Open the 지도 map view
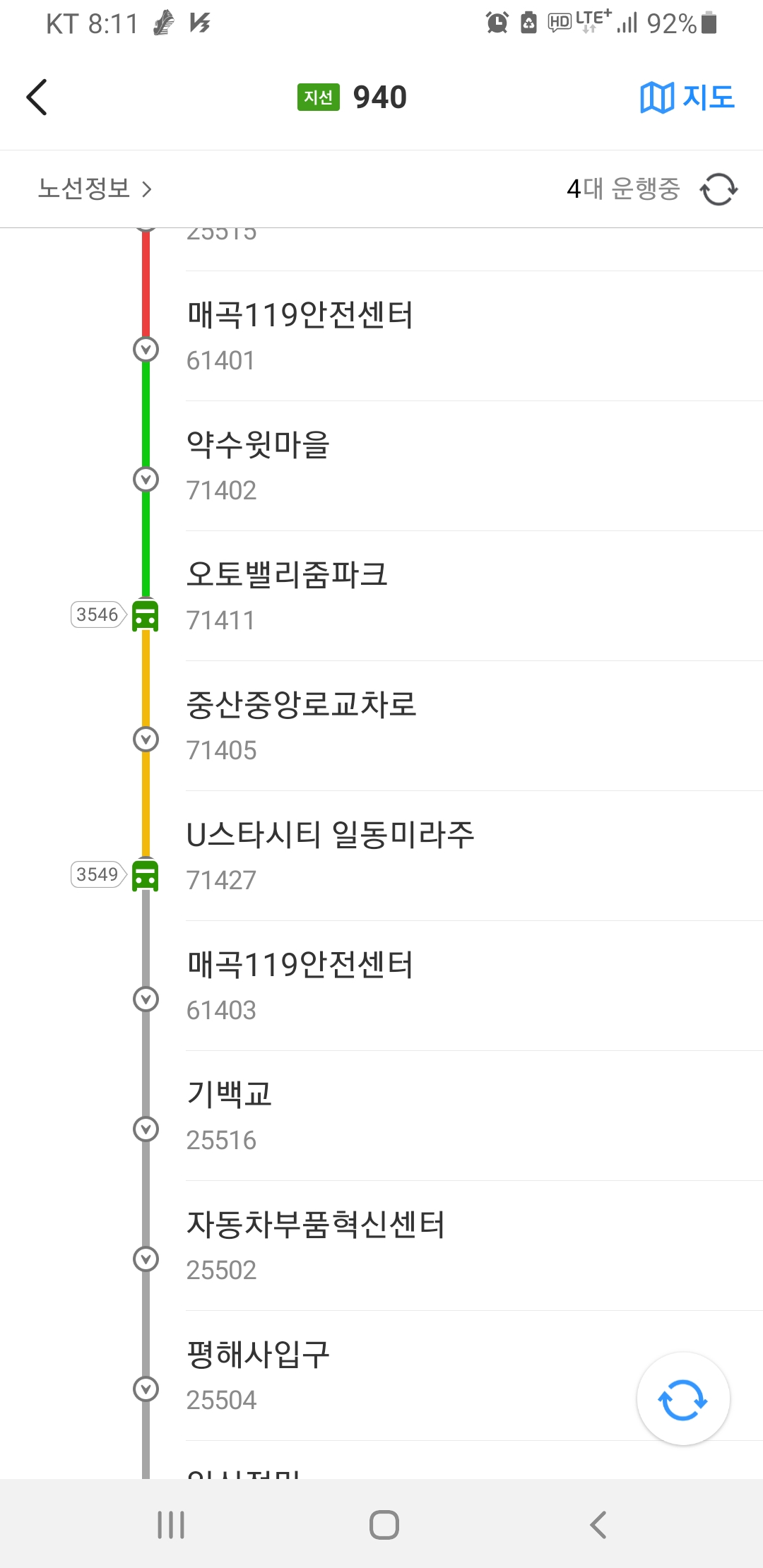This screenshot has height=1568, width=763. point(687,97)
